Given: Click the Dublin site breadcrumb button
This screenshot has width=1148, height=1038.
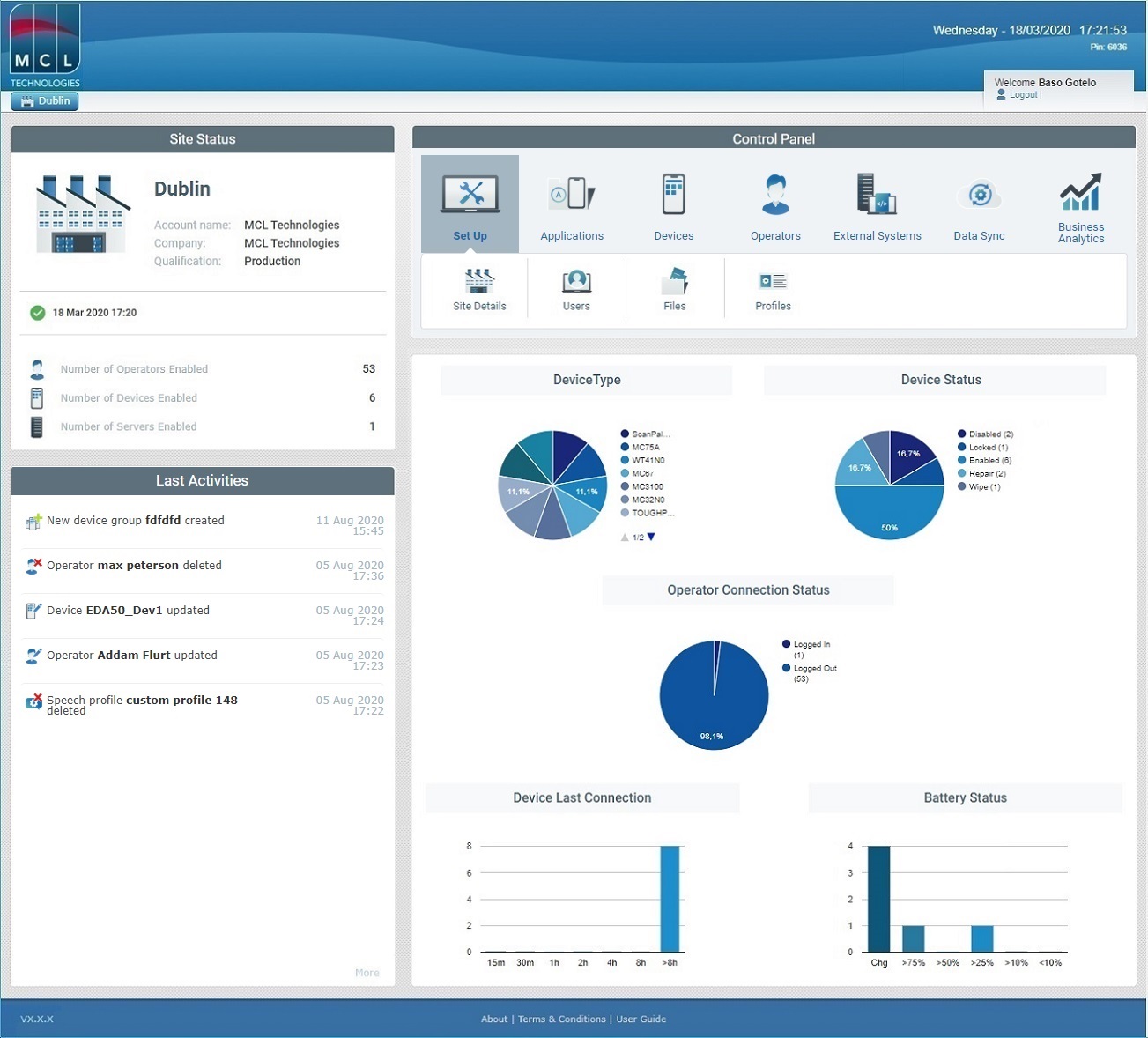Looking at the screenshot, I should 45,101.
